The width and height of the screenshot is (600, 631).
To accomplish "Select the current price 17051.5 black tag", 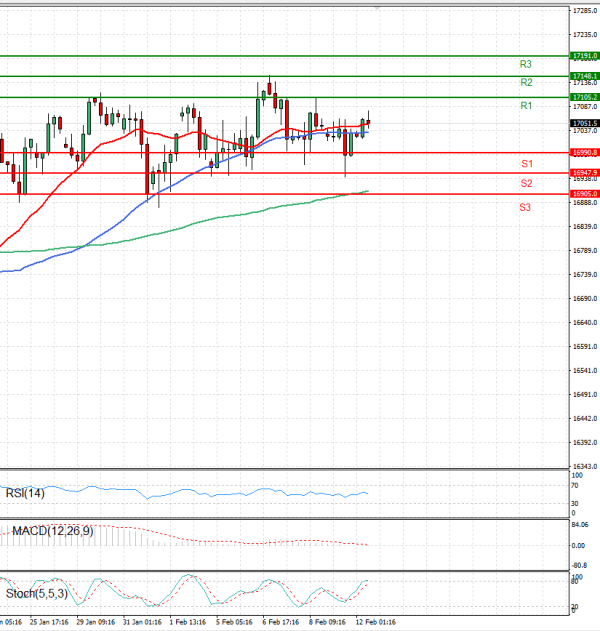I will pyautogui.click(x=584, y=123).
